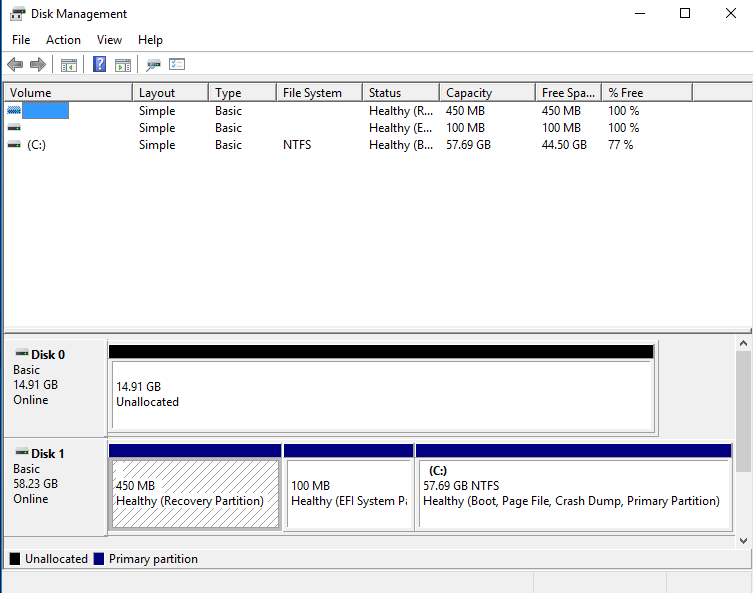Sort by the Free Space column header

click(569, 93)
